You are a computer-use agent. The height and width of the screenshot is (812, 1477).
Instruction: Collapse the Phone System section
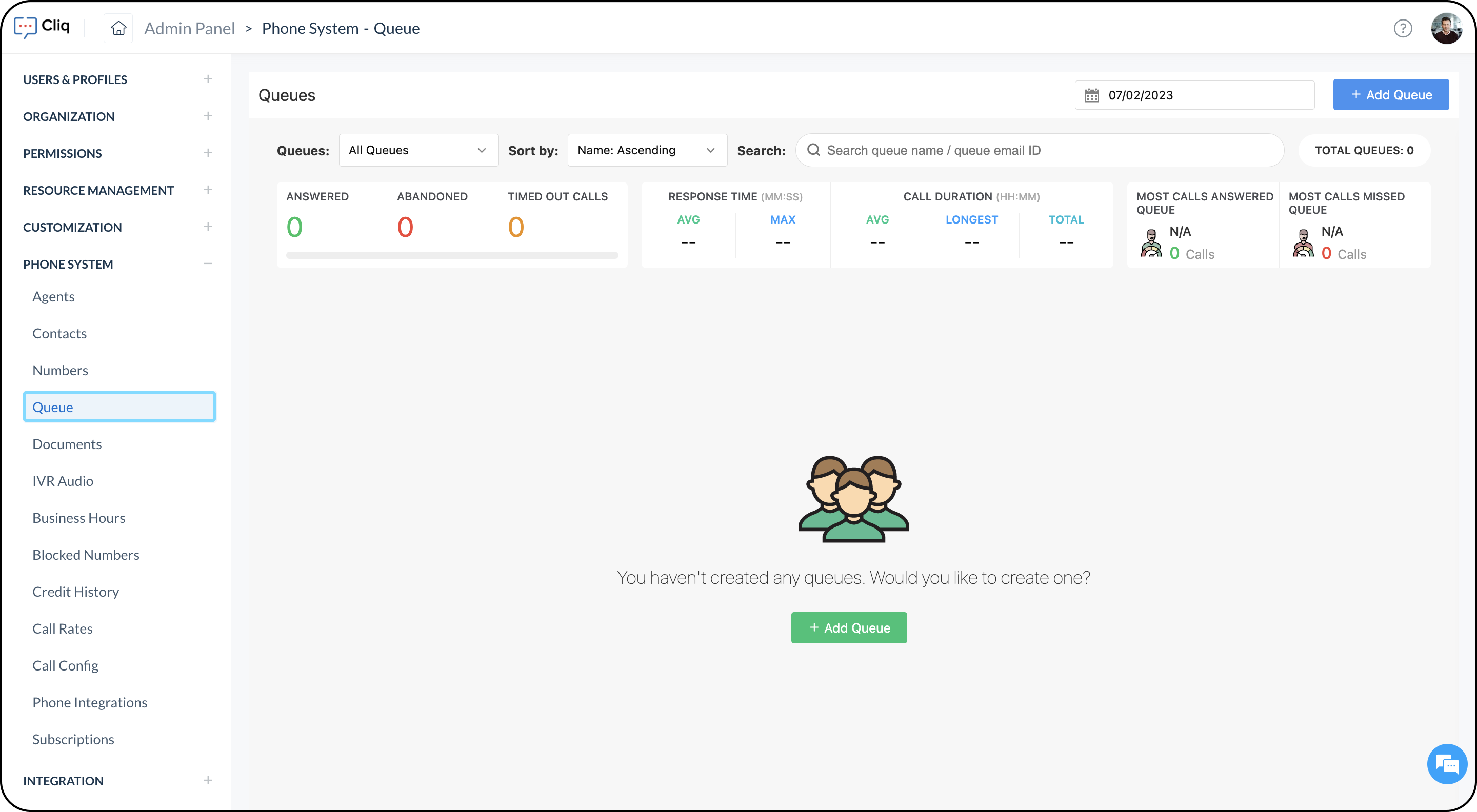(x=208, y=263)
